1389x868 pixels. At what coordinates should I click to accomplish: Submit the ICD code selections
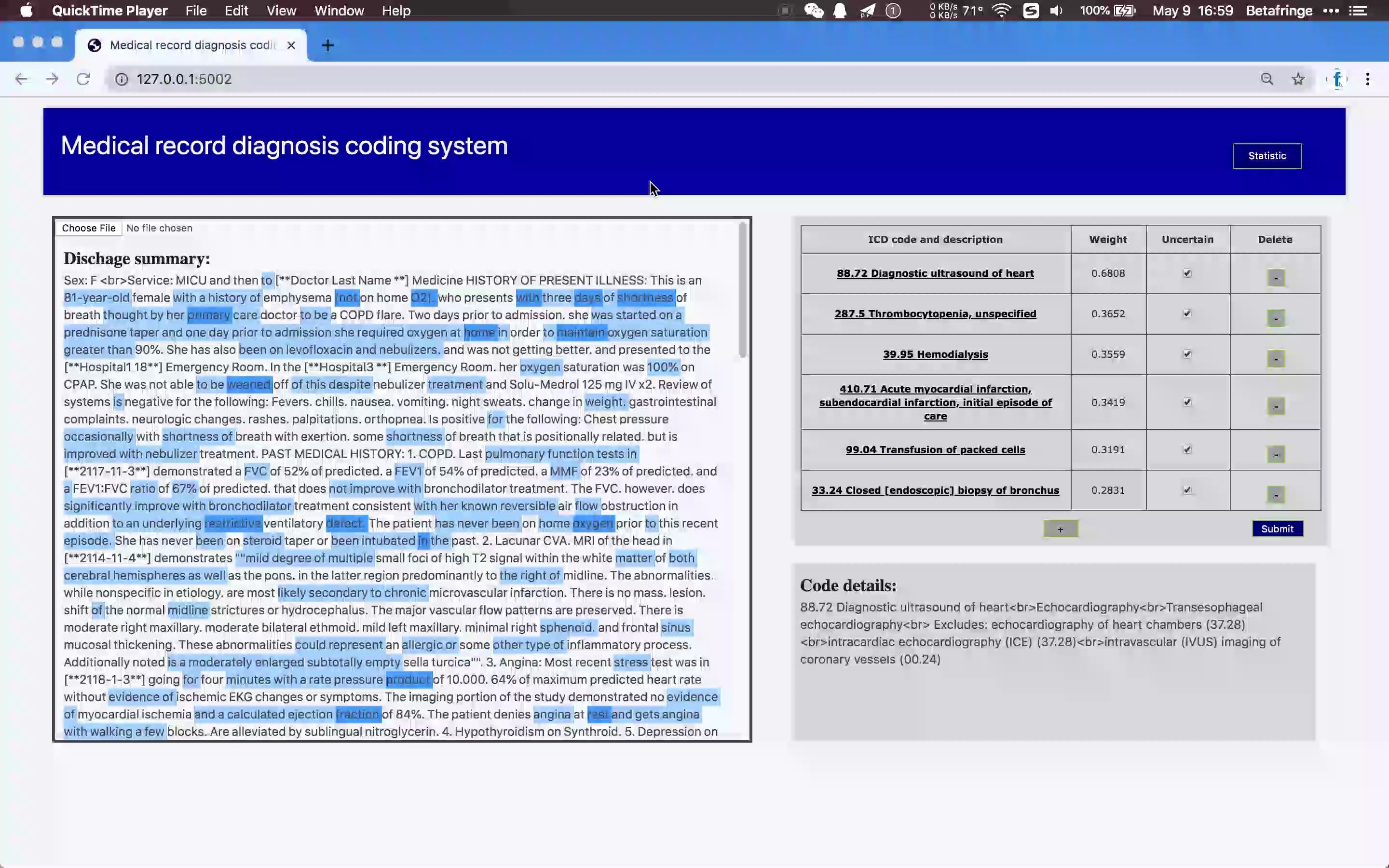(x=1277, y=529)
